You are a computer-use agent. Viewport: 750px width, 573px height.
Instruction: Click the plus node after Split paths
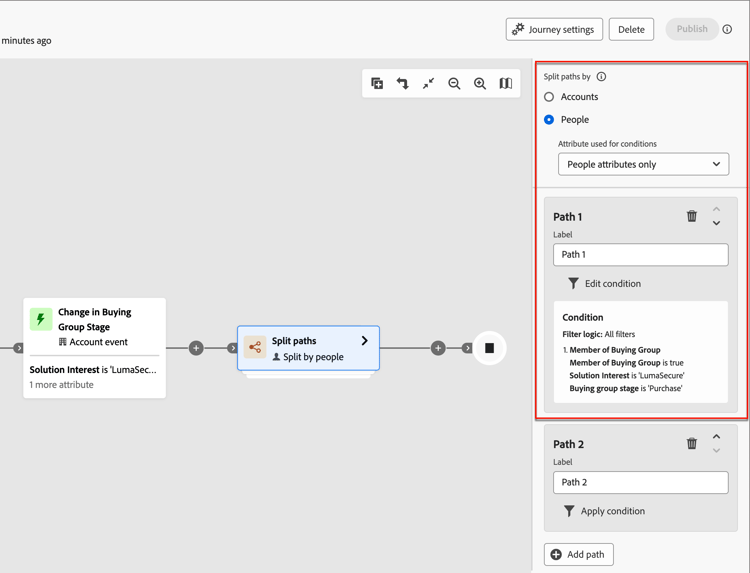[438, 348]
